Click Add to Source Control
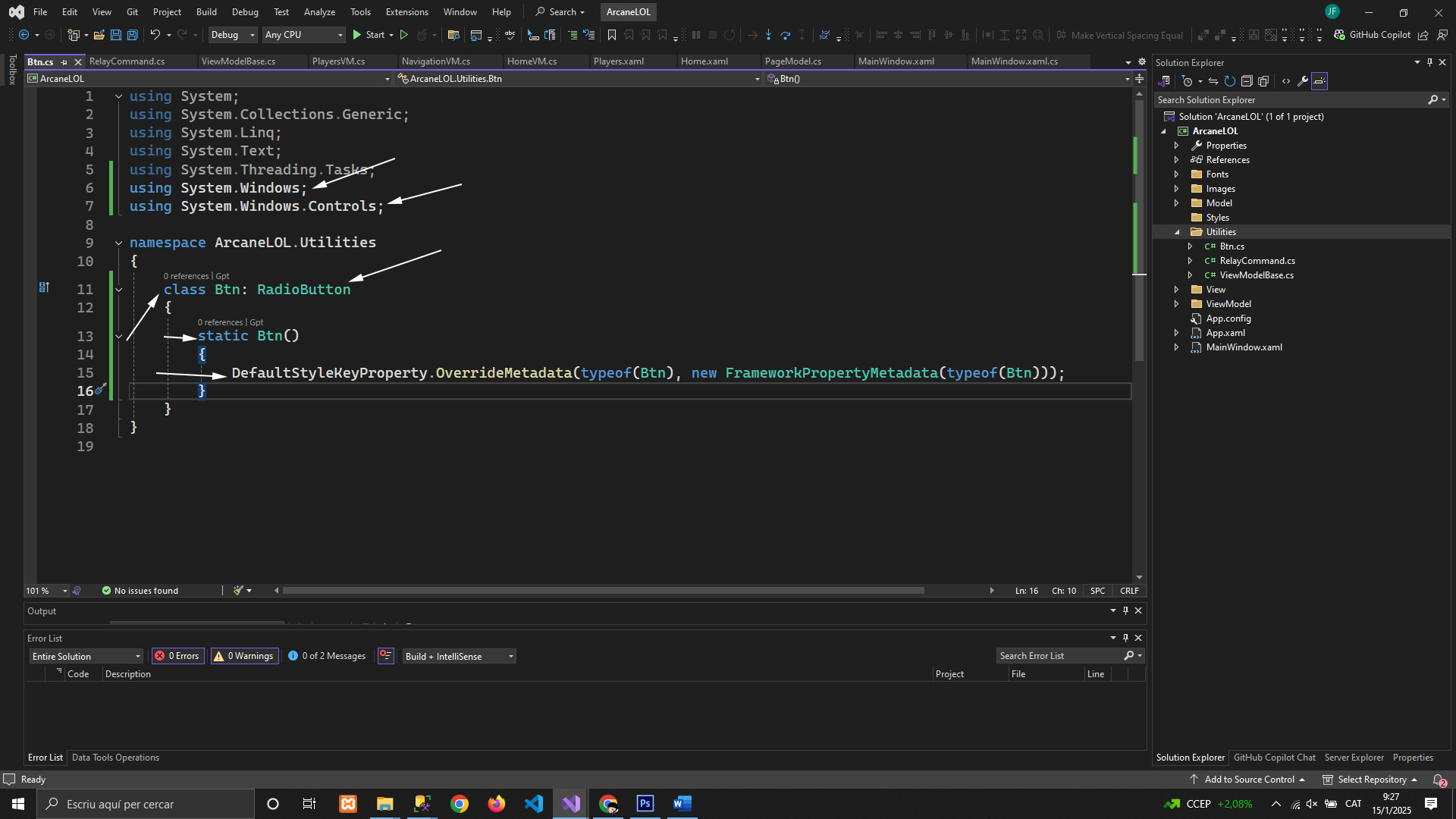This screenshot has width=1456, height=819. (x=1249, y=780)
